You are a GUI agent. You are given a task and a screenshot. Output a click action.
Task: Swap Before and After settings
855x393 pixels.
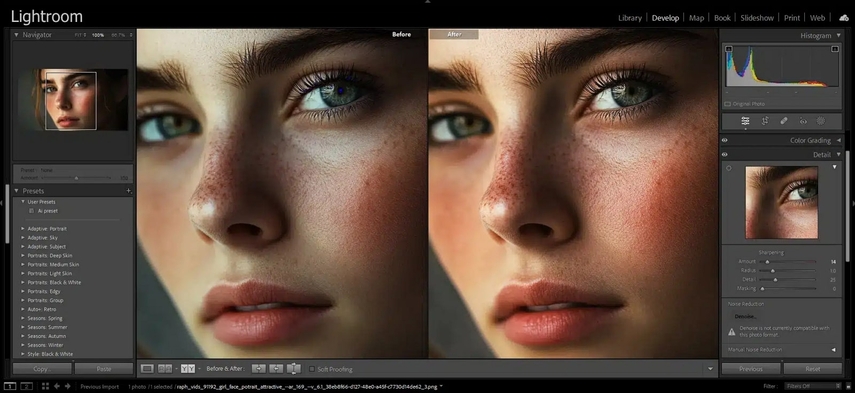(x=293, y=369)
